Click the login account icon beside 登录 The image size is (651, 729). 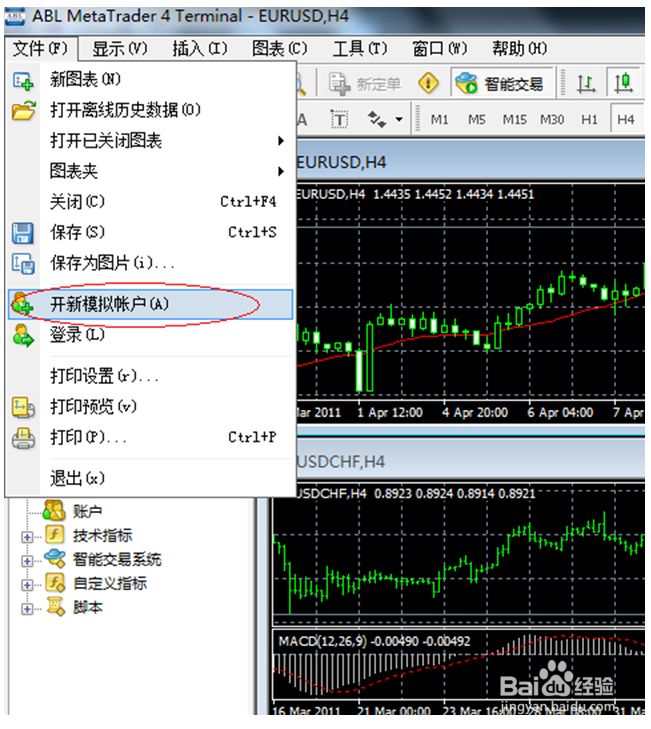point(23,335)
